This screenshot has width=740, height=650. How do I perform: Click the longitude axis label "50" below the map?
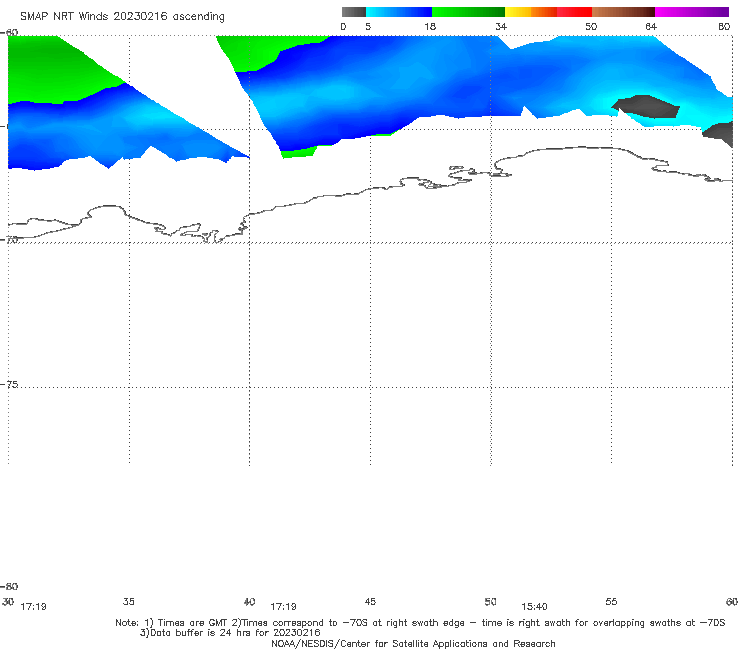click(x=490, y=601)
